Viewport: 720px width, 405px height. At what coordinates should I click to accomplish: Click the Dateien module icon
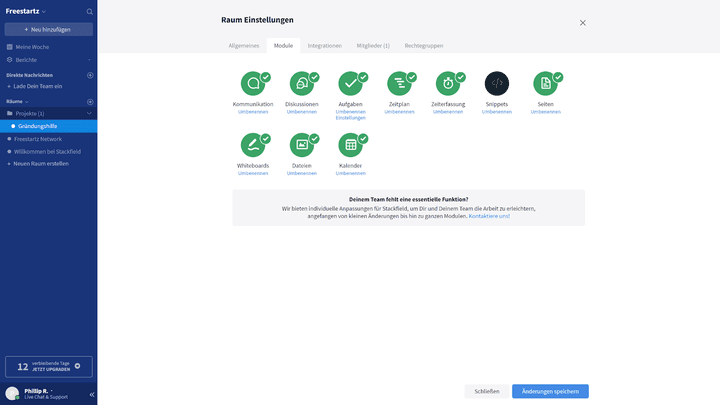pyautogui.click(x=301, y=145)
